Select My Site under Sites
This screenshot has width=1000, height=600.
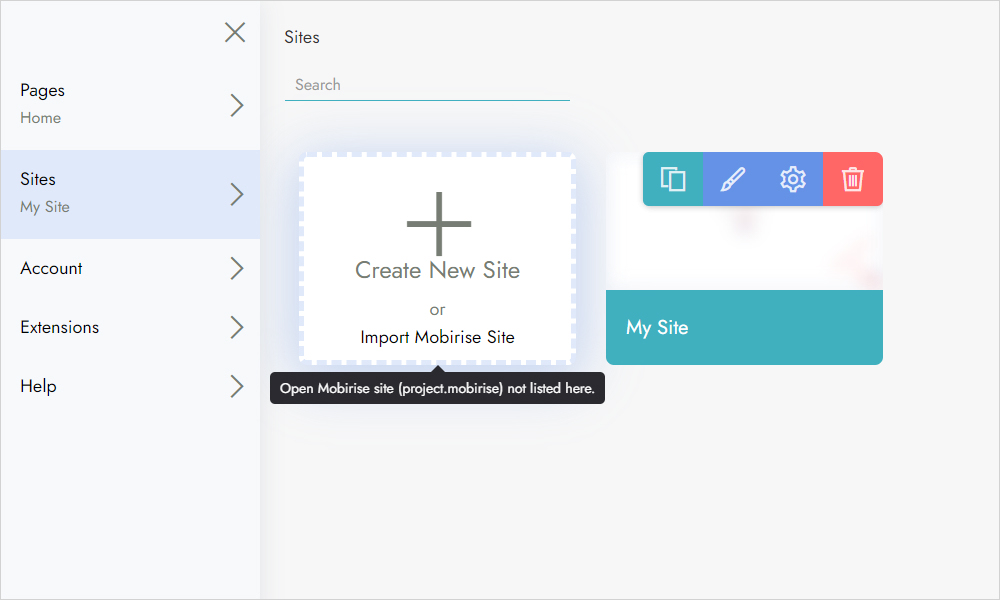(46, 206)
